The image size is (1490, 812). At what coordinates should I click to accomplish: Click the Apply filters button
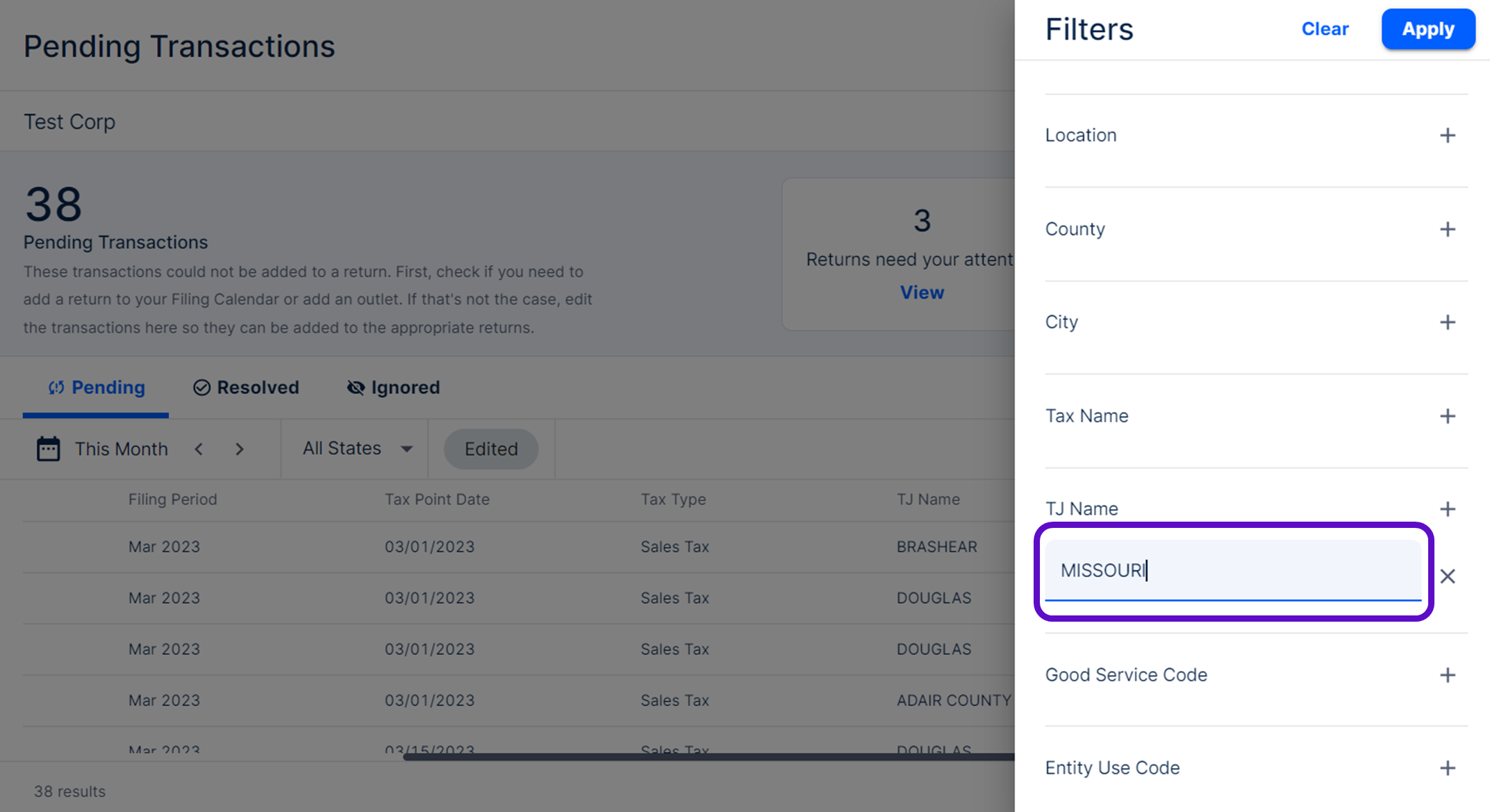click(x=1427, y=29)
